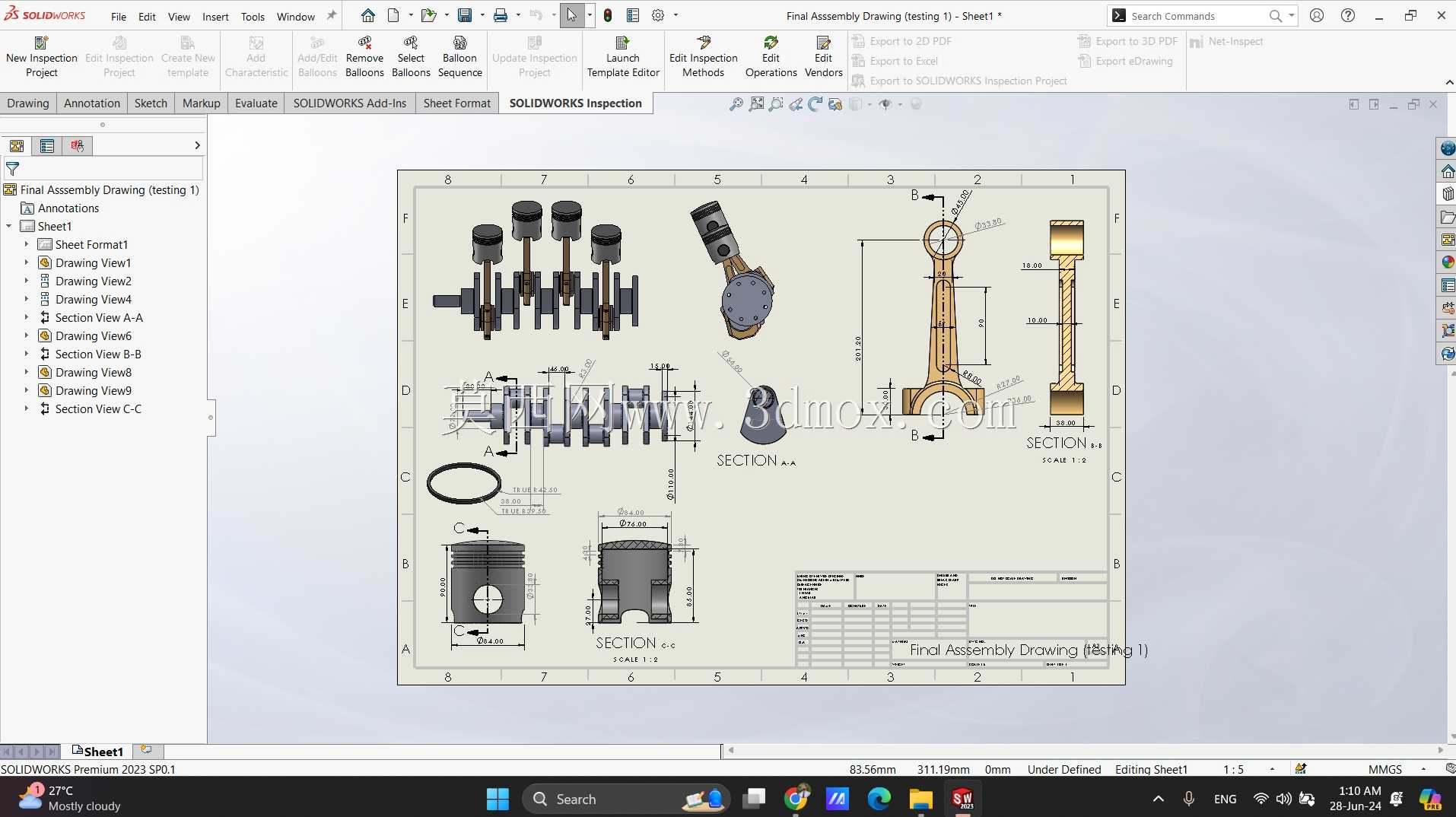
Task: Open the File menu
Action: [x=119, y=16]
